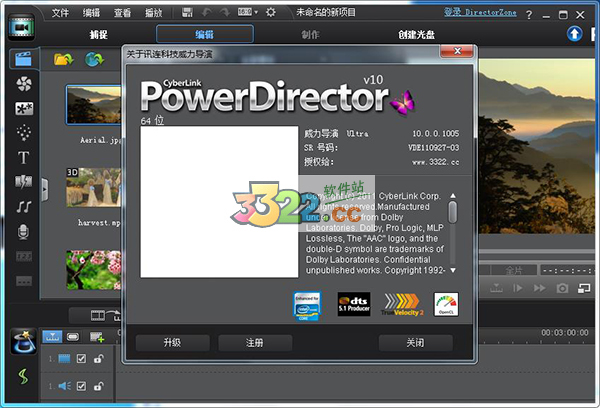Image resolution: width=600 pixels, height=408 pixels.
Task: Open the Effect Room fan icon
Action: [x=24, y=84]
